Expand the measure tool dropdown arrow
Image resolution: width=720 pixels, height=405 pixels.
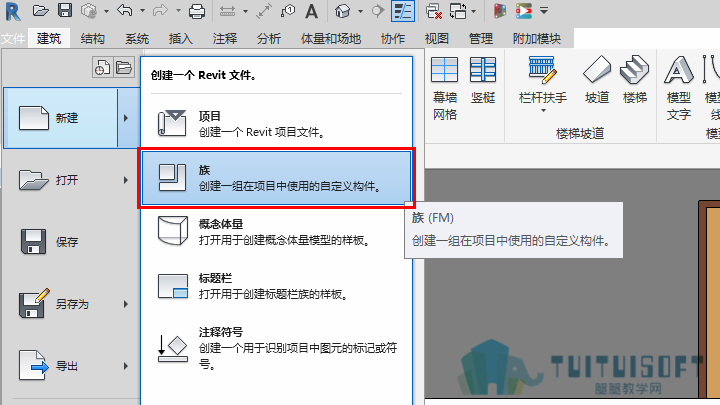click(x=245, y=11)
